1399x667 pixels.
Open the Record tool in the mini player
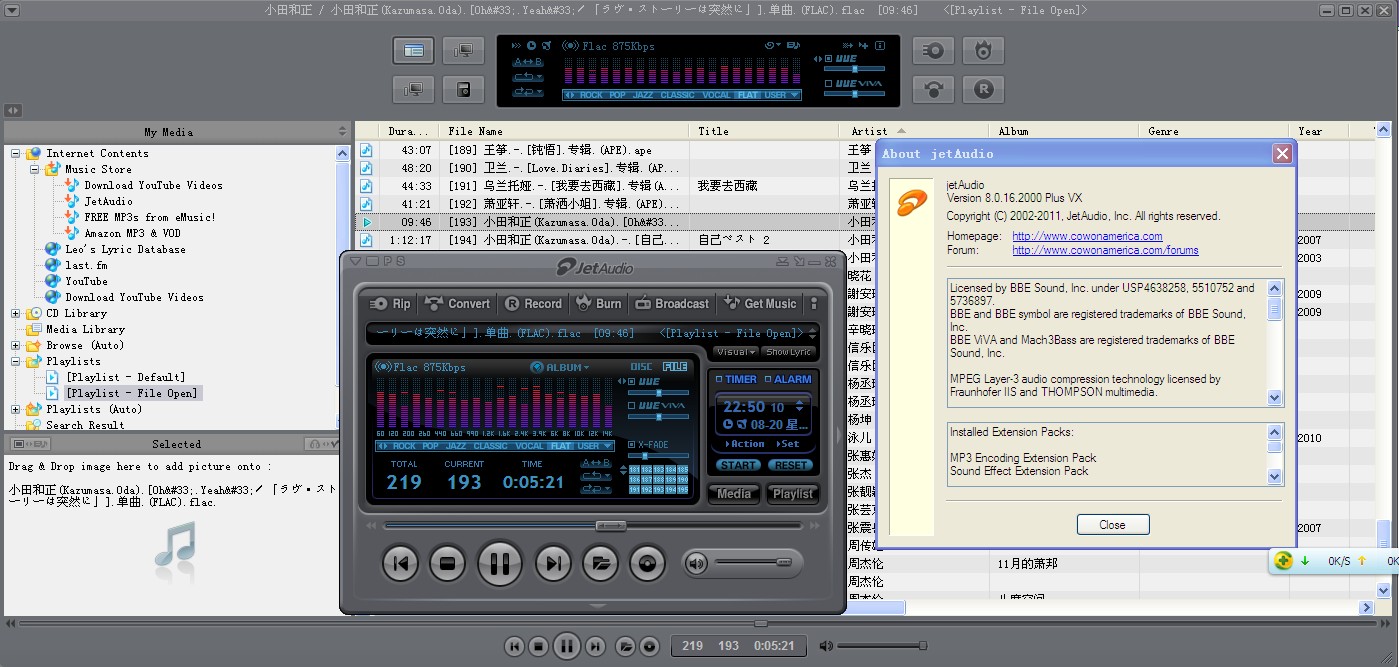533,303
